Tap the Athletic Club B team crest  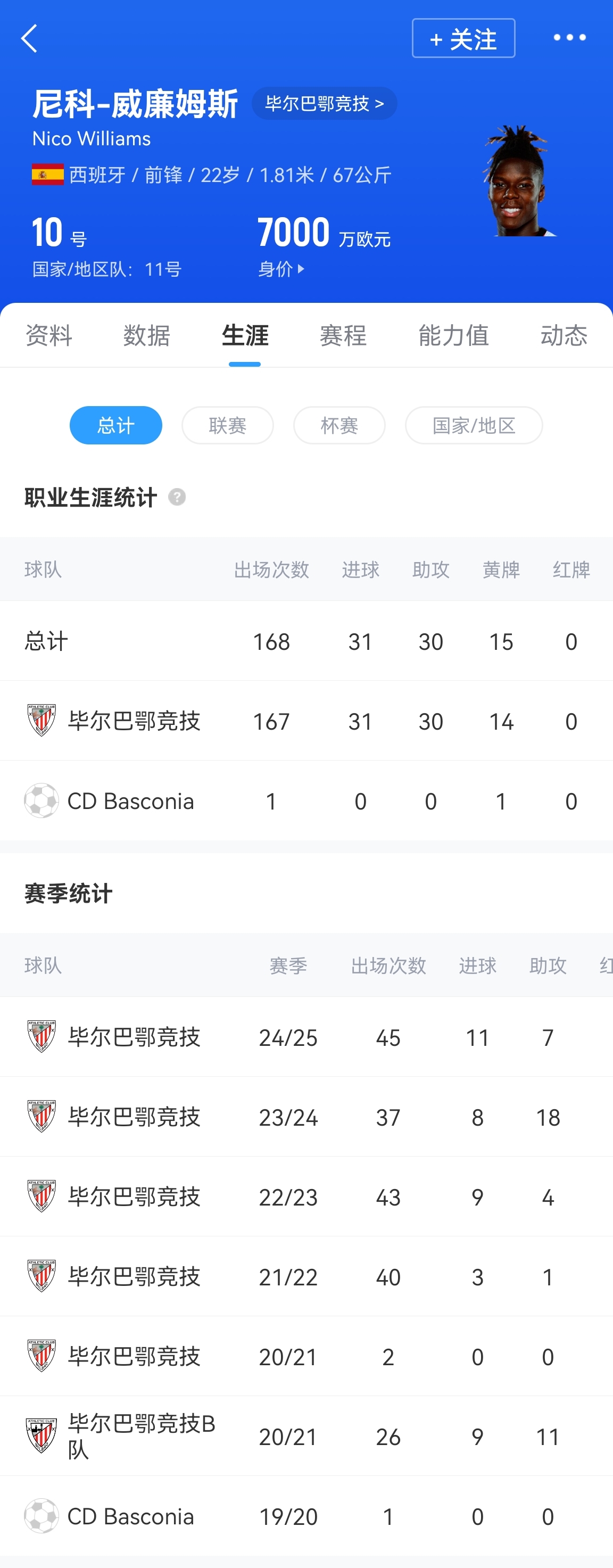42,1436
